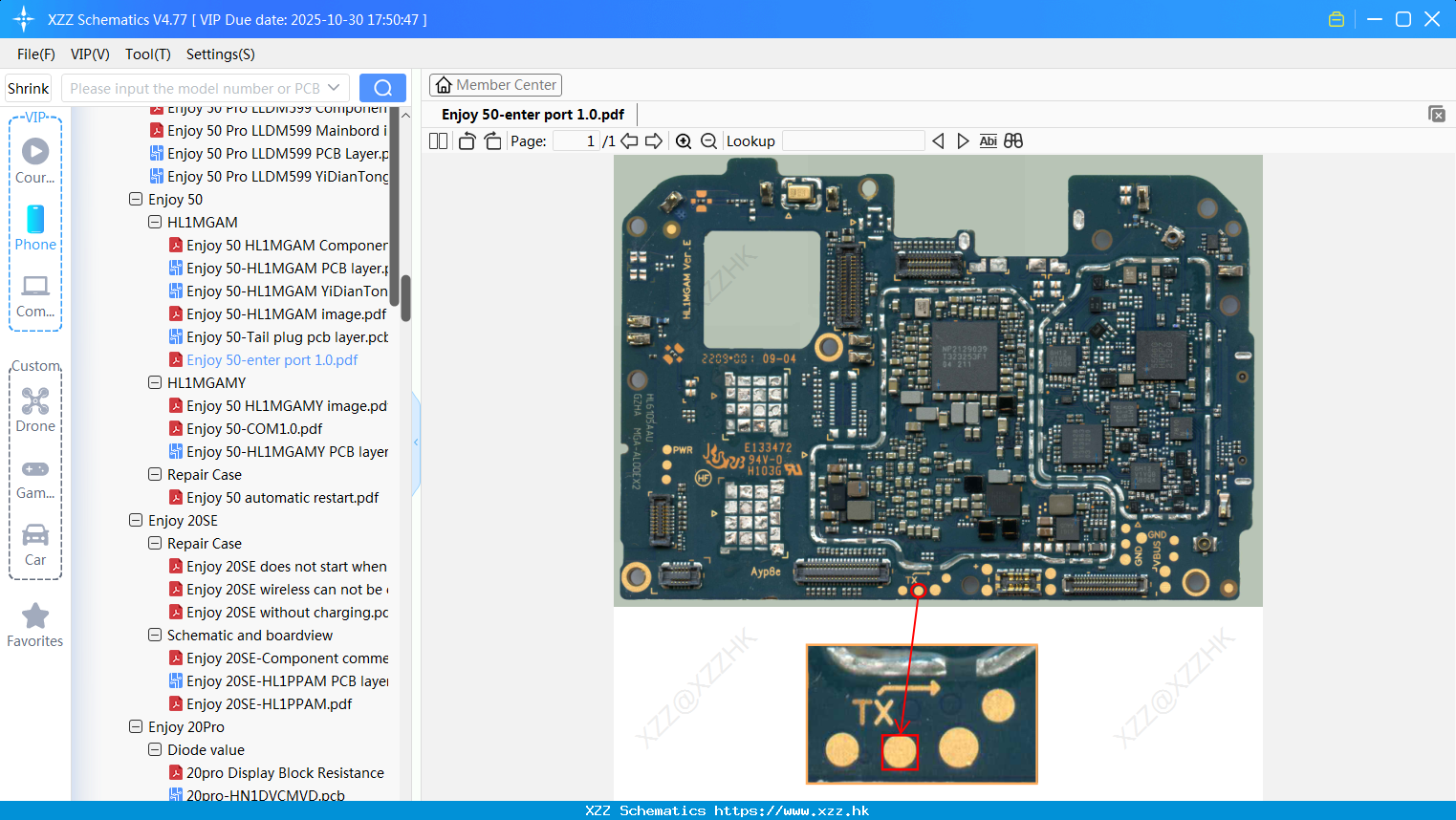This screenshot has width=1456, height=820.
Task: Open Enjoy 20SE-HL1PPAM PCB layer file
Action: [x=278, y=680]
